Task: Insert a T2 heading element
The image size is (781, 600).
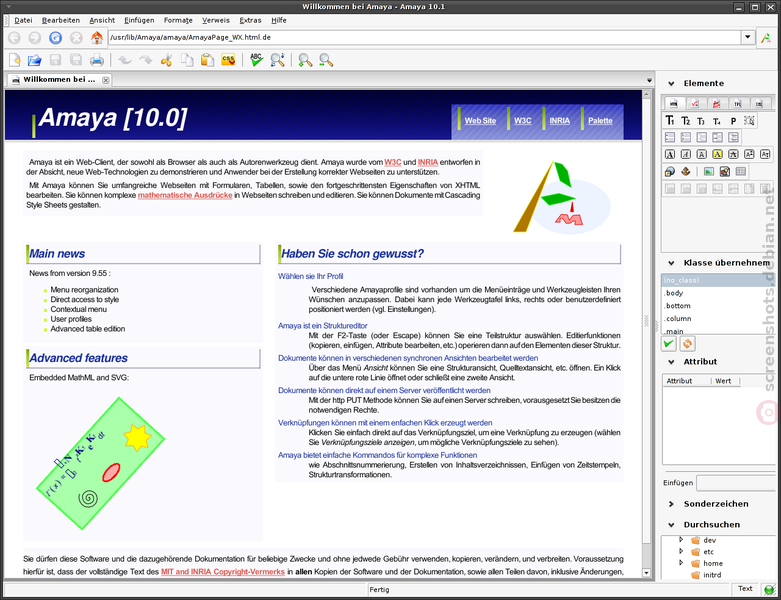Action: [x=686, y=120]
